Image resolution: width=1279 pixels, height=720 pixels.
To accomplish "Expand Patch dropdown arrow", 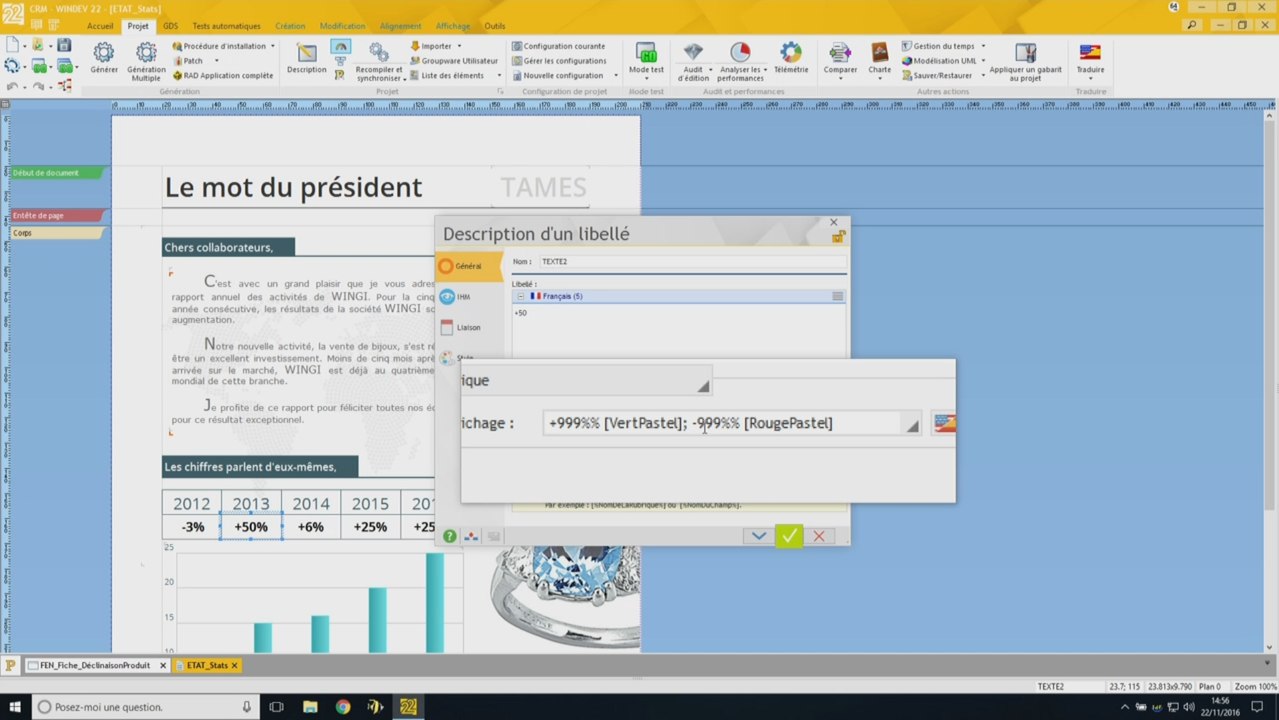I will [x=216, y=61].
